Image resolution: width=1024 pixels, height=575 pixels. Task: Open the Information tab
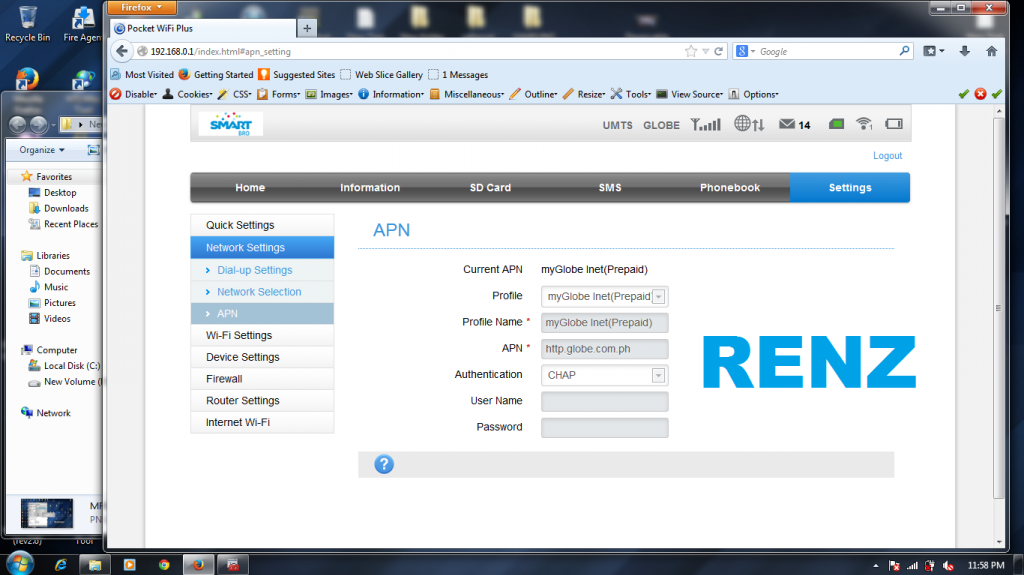click(370, 188)
